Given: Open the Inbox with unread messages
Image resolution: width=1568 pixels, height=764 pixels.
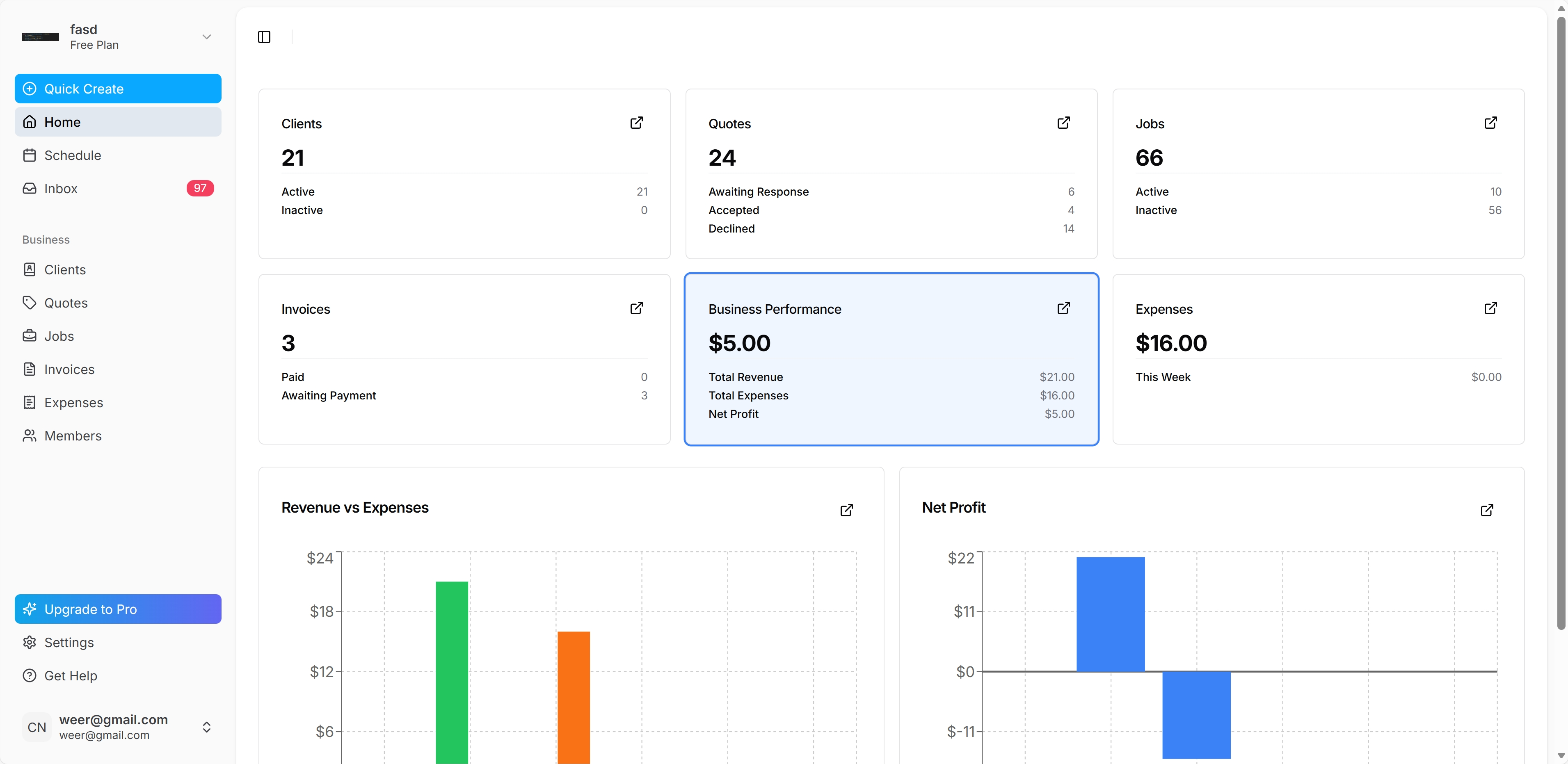Looking at the screenshot, I should click(x=61, y=189).
